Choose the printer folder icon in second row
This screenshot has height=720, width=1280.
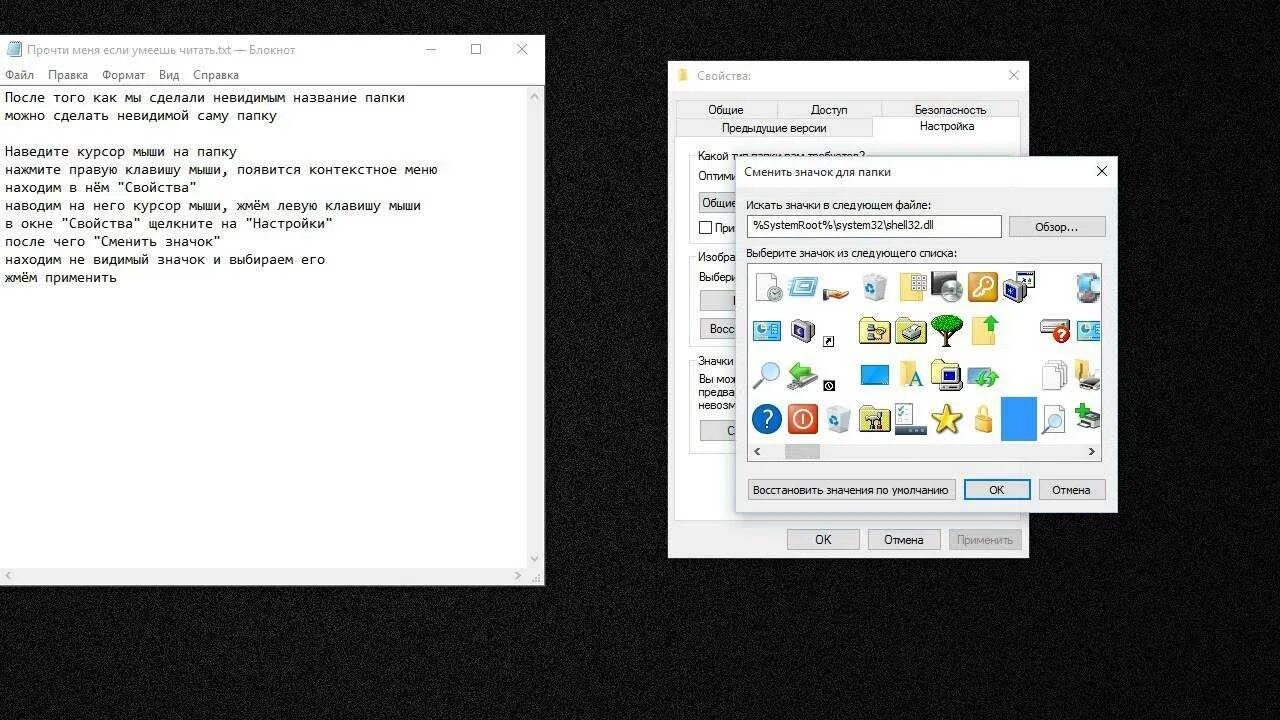tap(910, 330)
